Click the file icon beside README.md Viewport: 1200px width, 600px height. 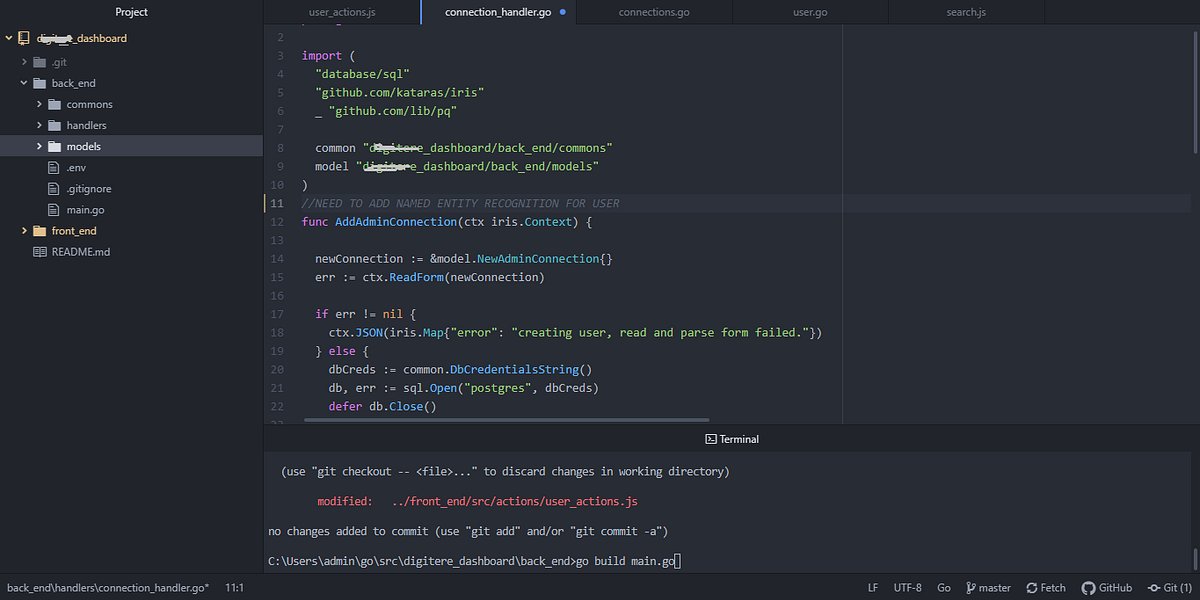pyautogui.click(x=38, y=251)
